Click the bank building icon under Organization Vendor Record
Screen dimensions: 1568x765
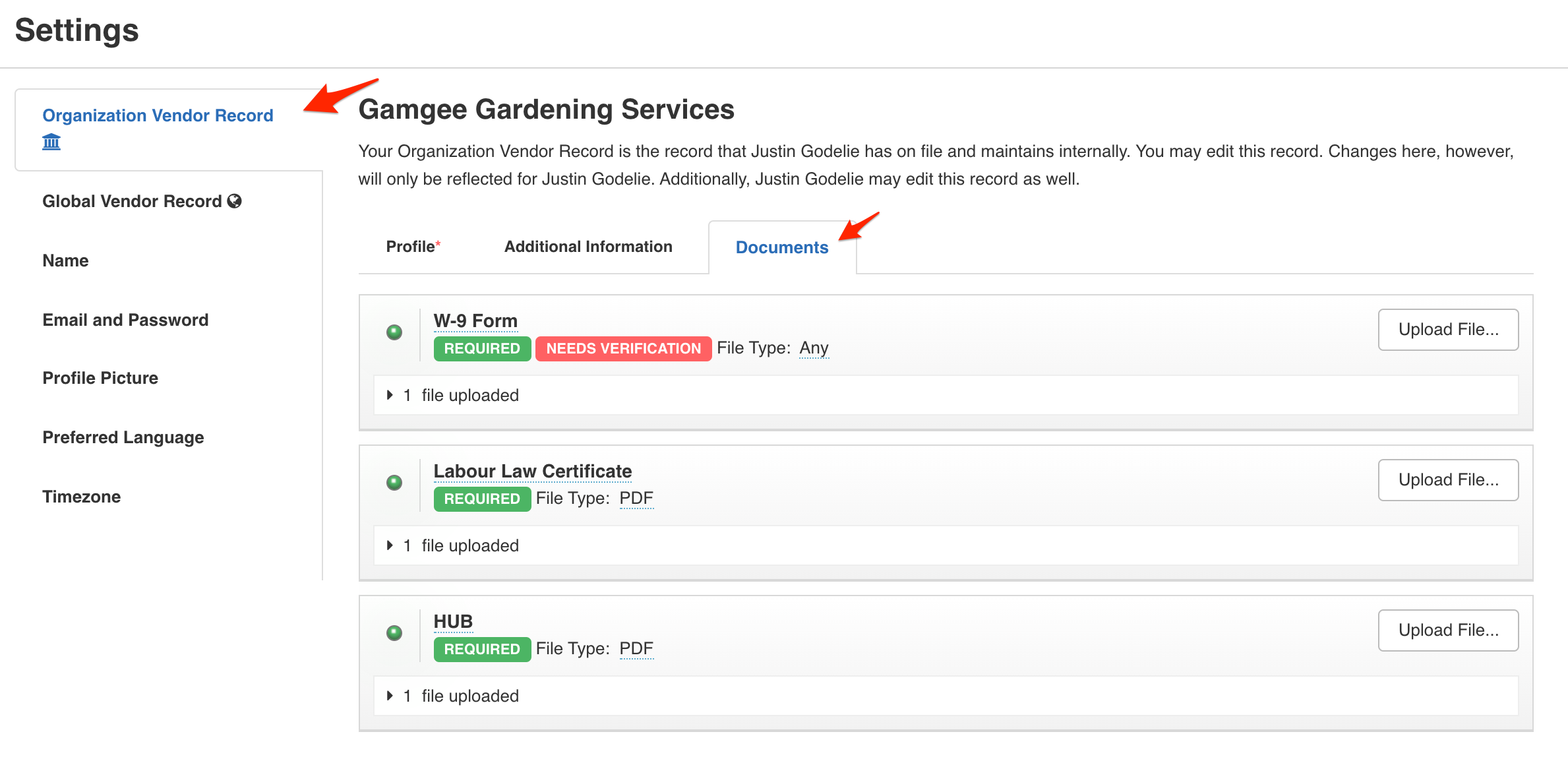point(51,142)
